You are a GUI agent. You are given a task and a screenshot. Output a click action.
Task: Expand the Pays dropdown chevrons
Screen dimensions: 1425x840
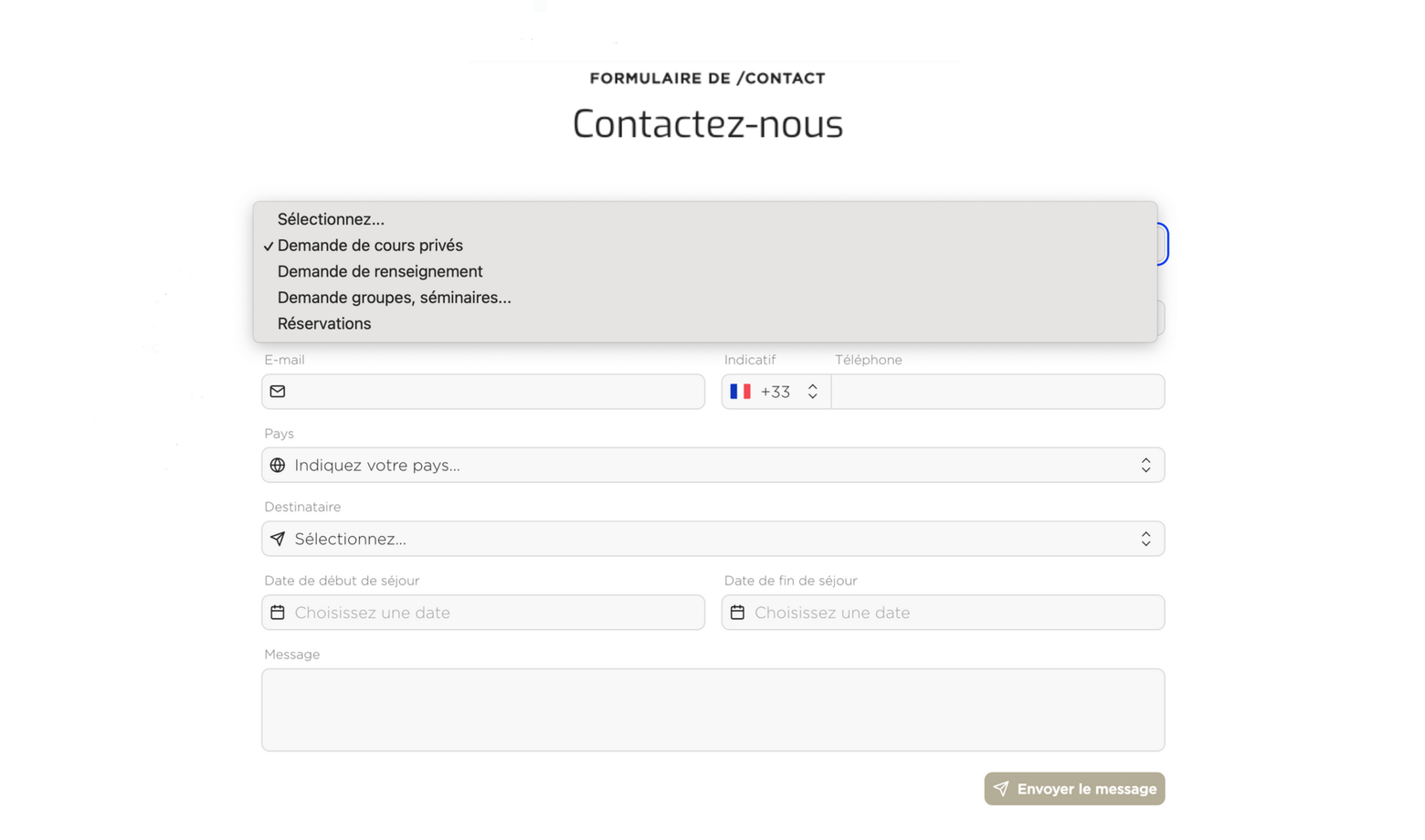(x=1145, y=466)
